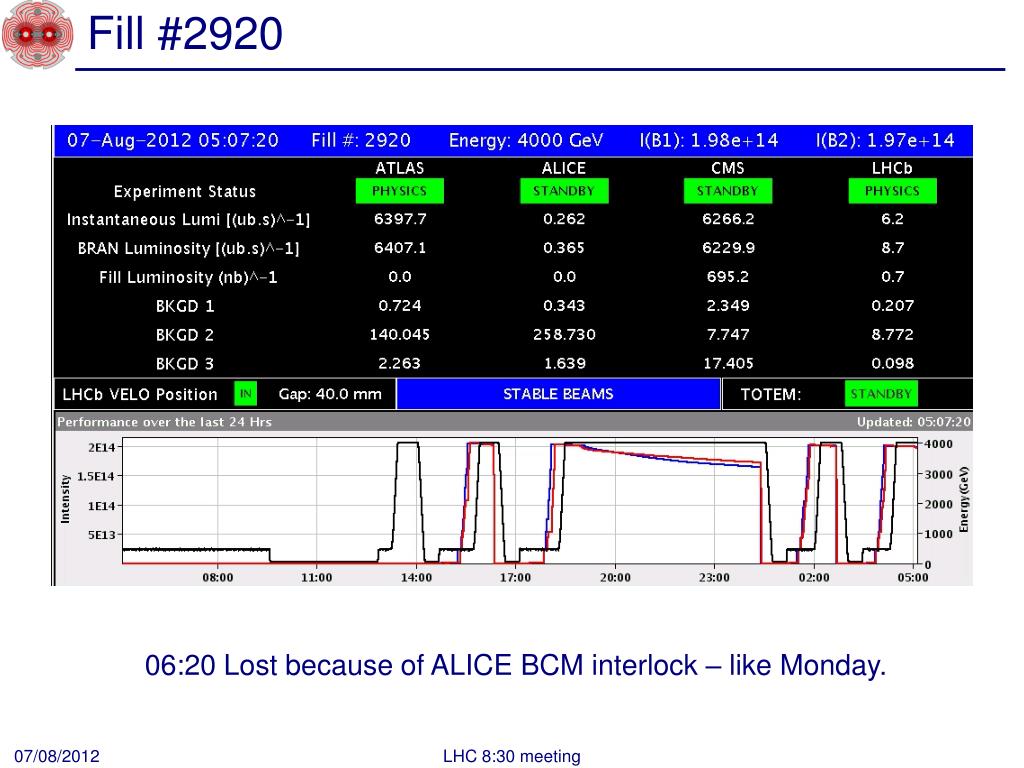Click the BRAN Luminosity row label
Viewport: 1024px width, 768px height.
pyautogui.click(x=188, y=248)
